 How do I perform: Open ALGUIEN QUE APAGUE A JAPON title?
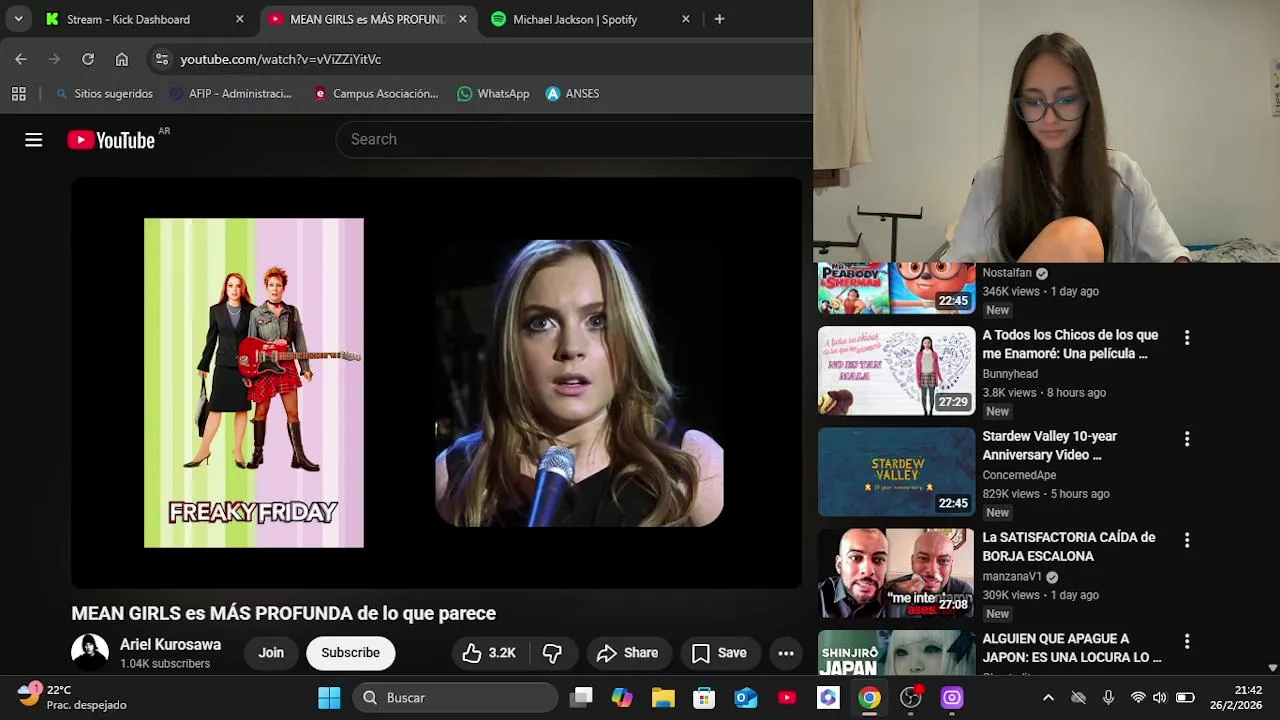pyautogui.click(x=1072, y=648)
